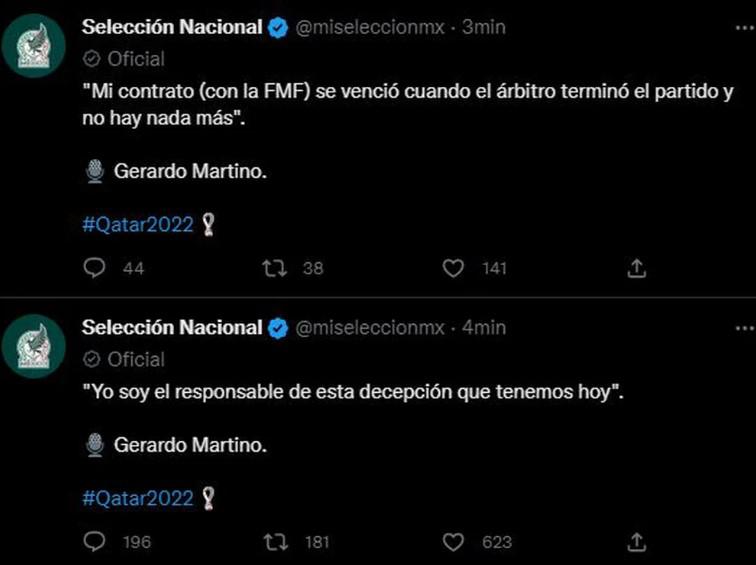Open more options on the 4min tweet
Screen dimensions: 756x565
tap(744, 328)
